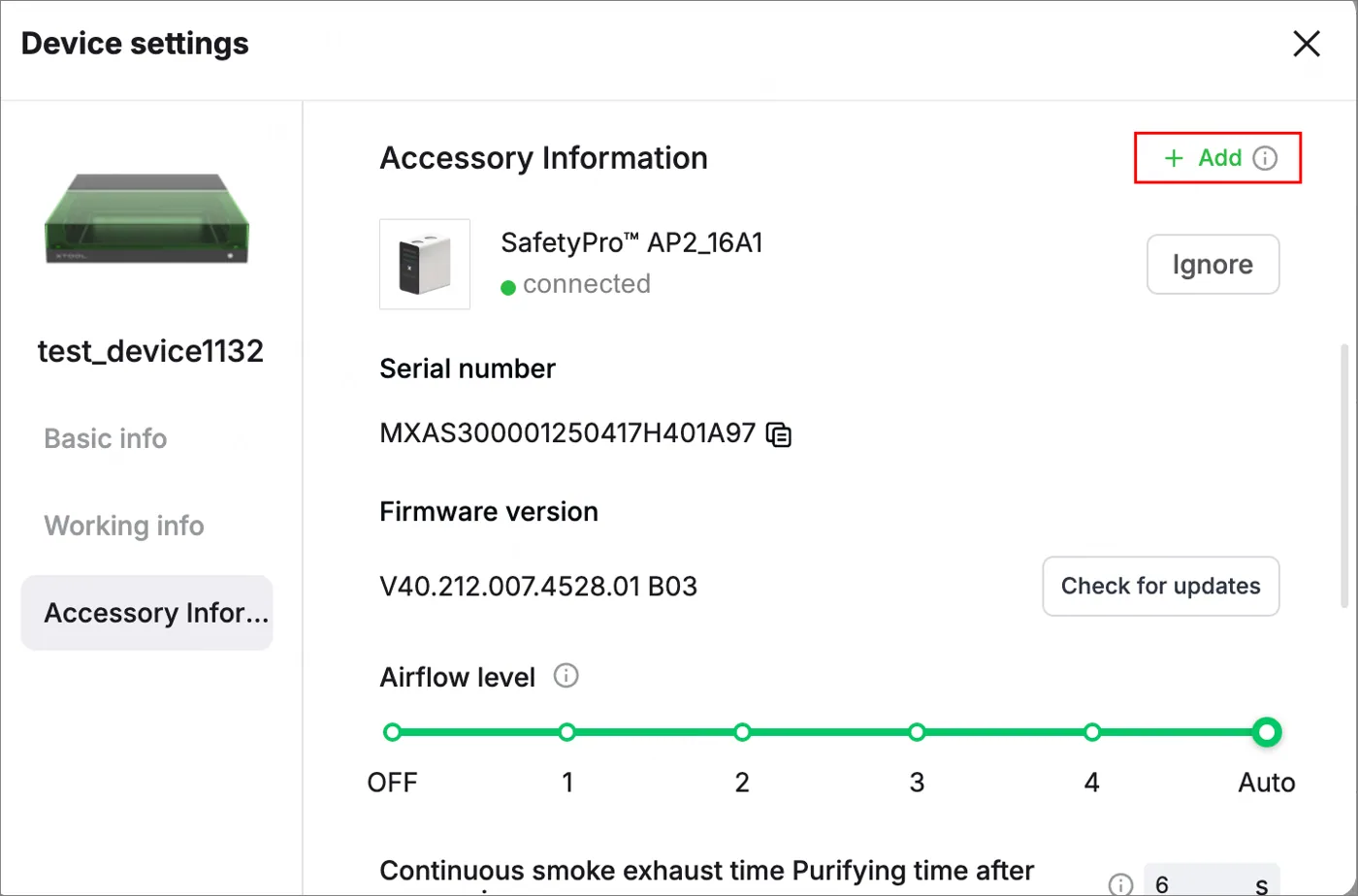Copy the serial number with the copy icon
This screenshot has width=1358, height=896.
pyautogui.click(x=779, y=434)
